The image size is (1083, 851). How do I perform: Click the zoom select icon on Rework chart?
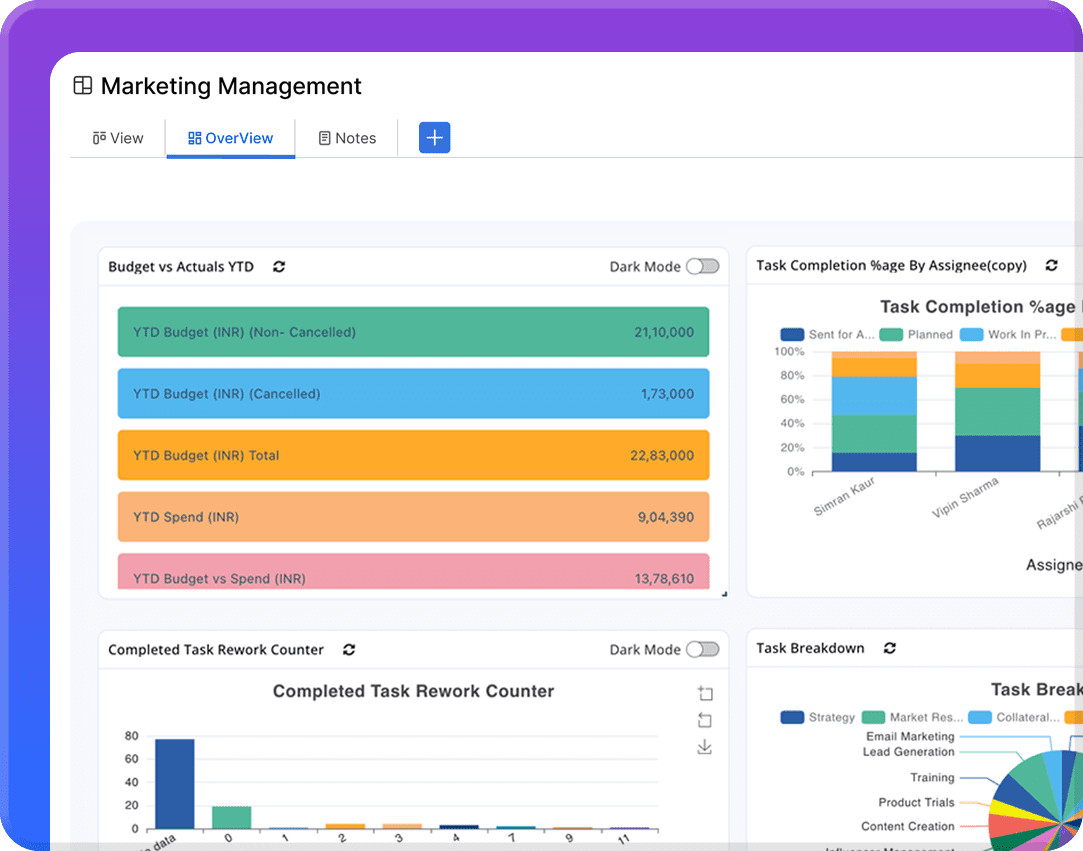click(x=705, y=693)
